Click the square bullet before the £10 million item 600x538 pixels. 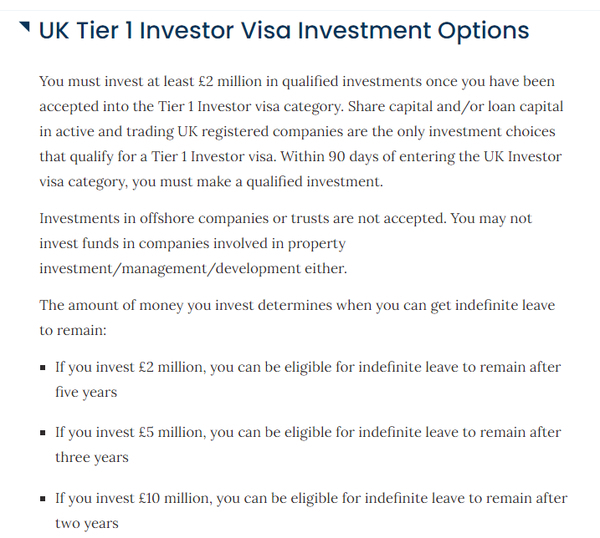pyautogui.click(x=42, y=499)
